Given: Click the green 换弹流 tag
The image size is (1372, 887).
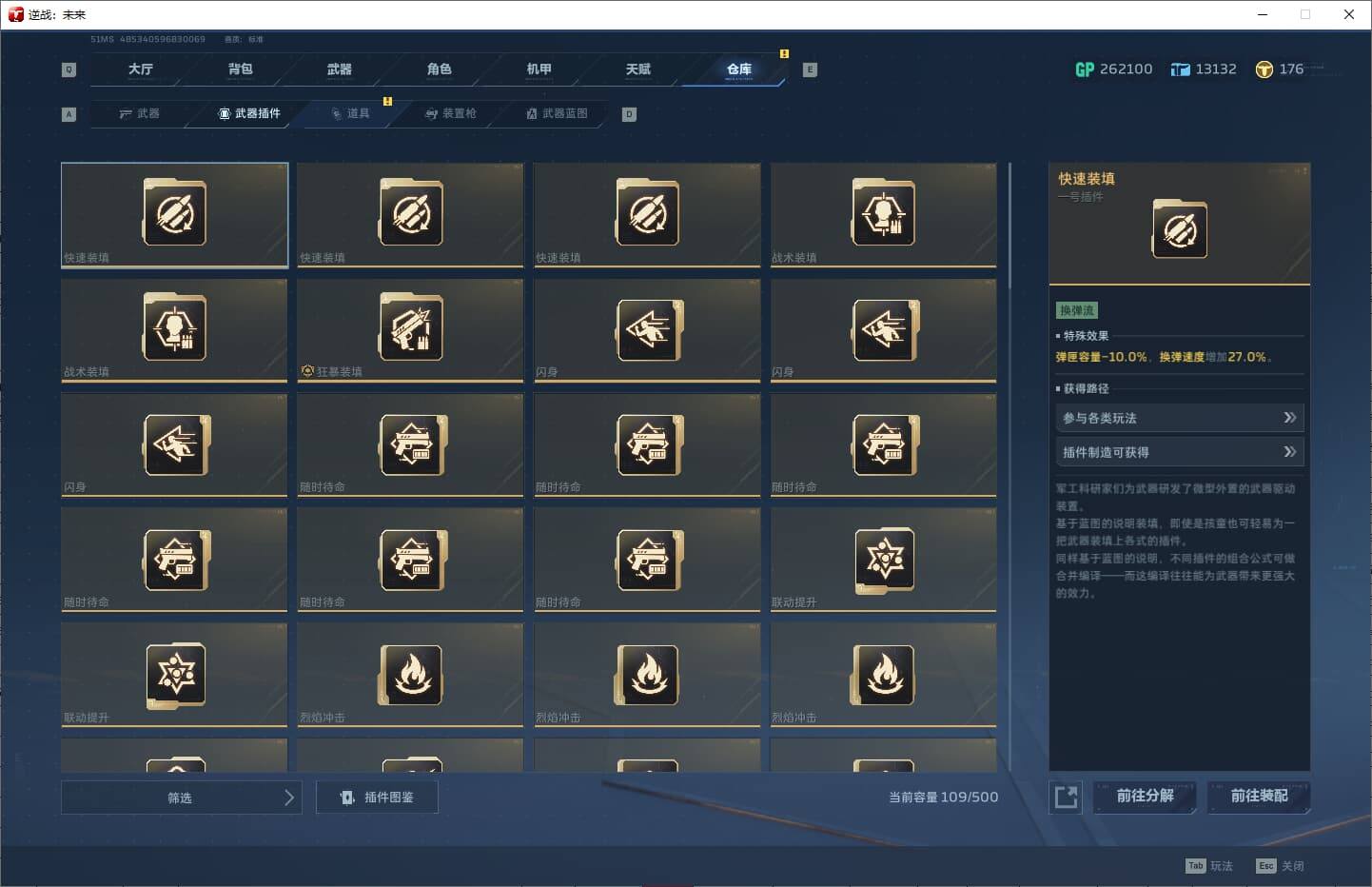Looking at the screenshot, I should (1075, 310).
